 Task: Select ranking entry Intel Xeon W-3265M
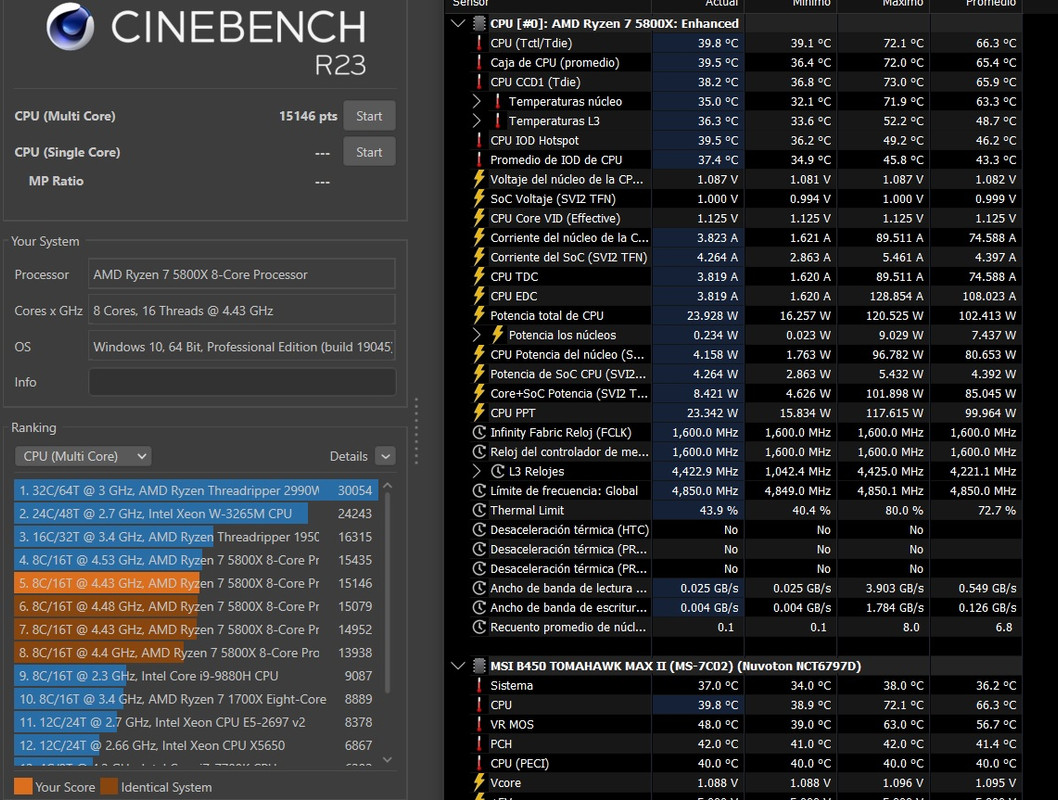(x=196, y=514)
